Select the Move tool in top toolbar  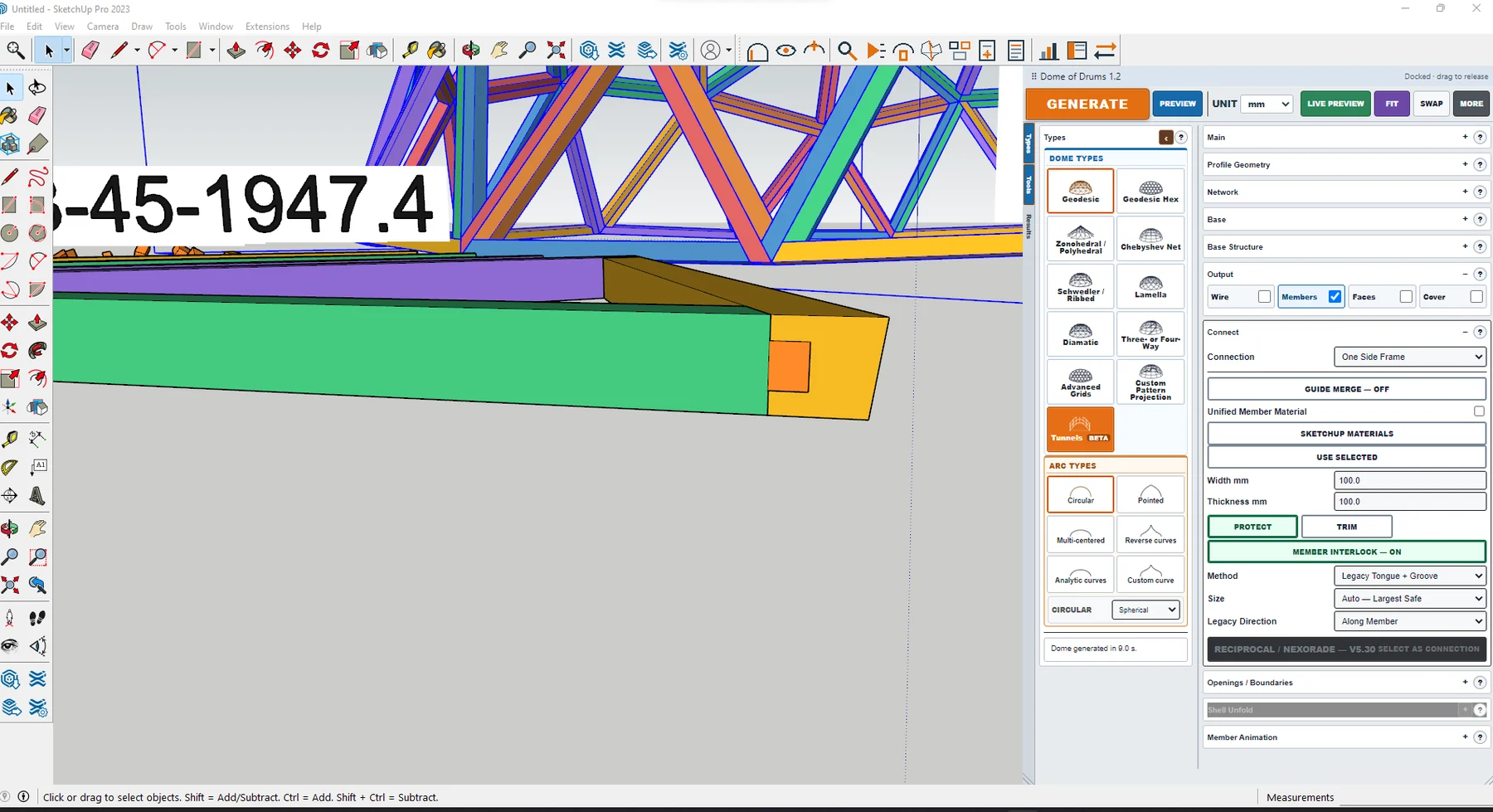[292, 51]
